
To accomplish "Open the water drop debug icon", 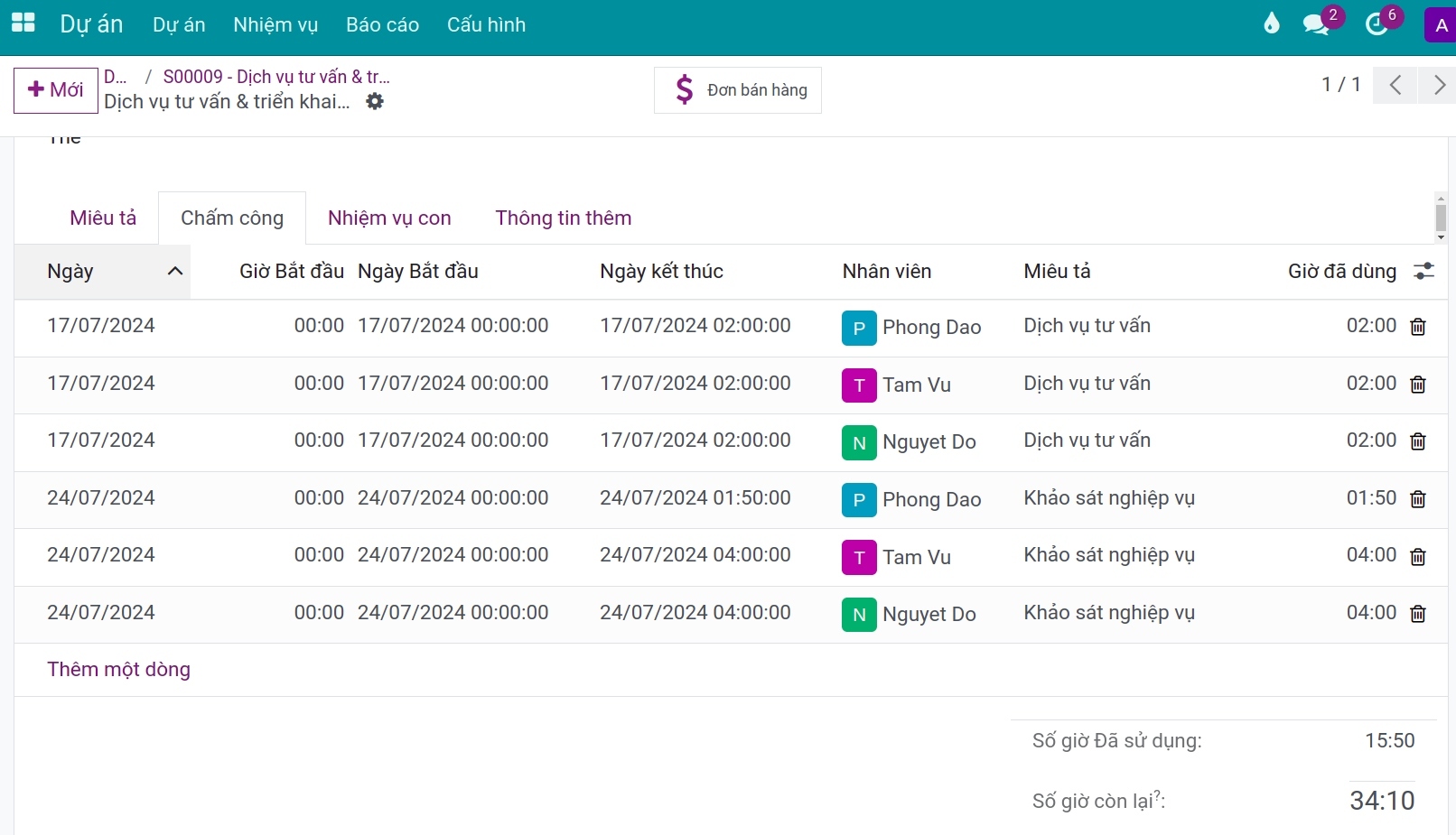I will (x=1272, y=23).
